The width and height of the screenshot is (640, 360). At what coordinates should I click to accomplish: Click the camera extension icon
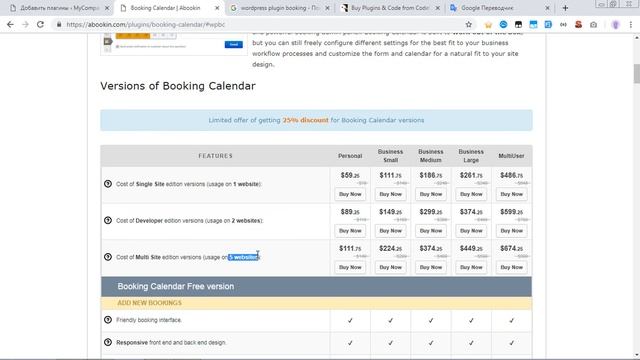pyautogui.click(x=593, y=24)
